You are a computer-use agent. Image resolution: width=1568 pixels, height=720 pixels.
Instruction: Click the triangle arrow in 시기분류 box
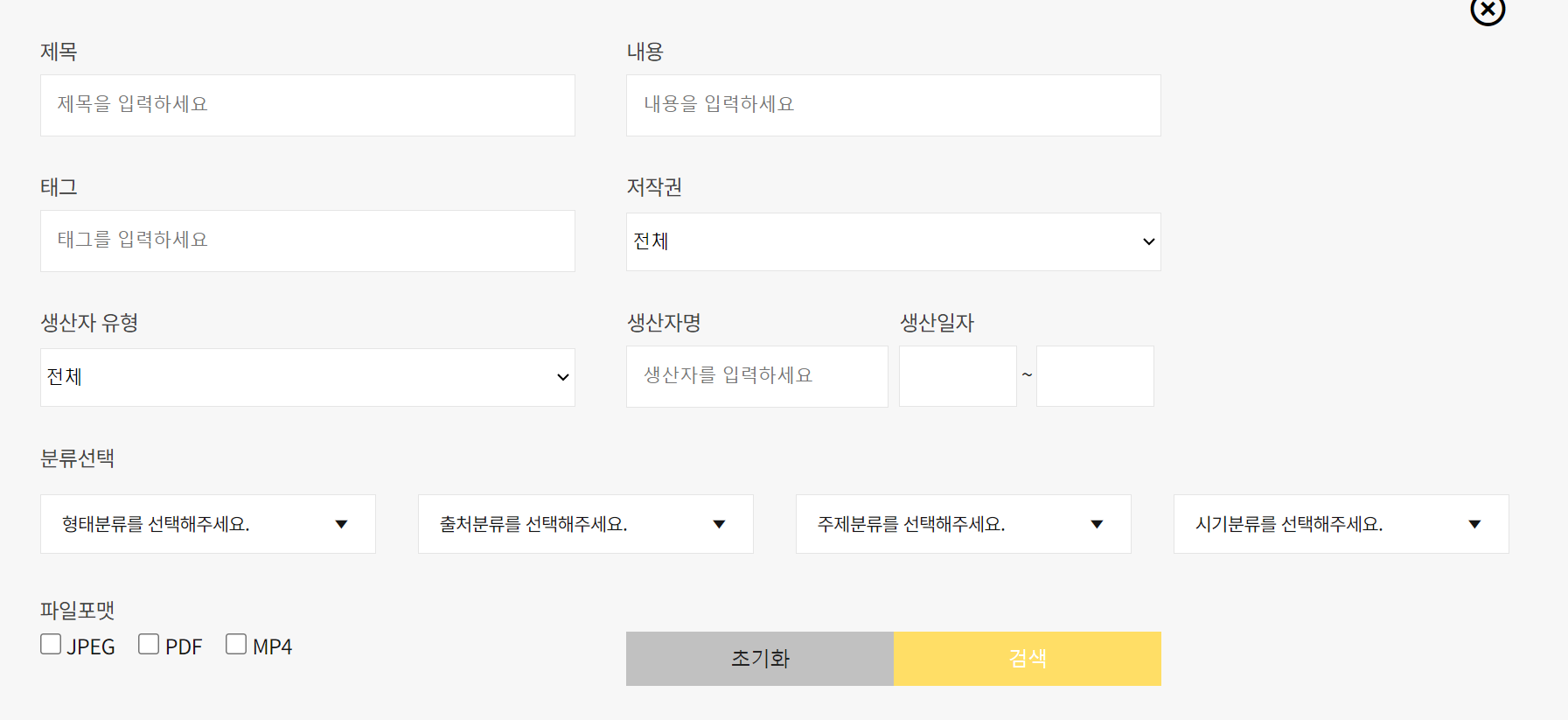point(1474,524)
